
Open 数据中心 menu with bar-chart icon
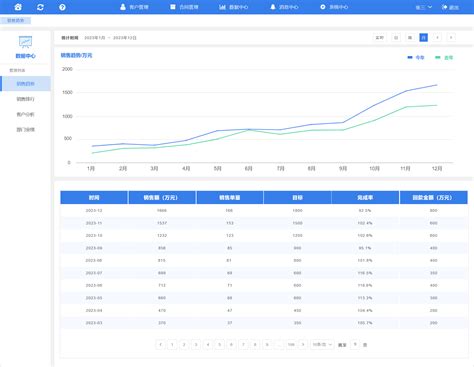233,7
